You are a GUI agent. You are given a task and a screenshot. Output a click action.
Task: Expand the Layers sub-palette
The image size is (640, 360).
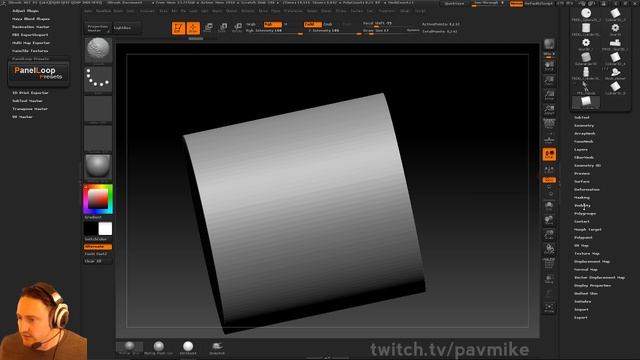pyautogui.click(x=581, y=149)
